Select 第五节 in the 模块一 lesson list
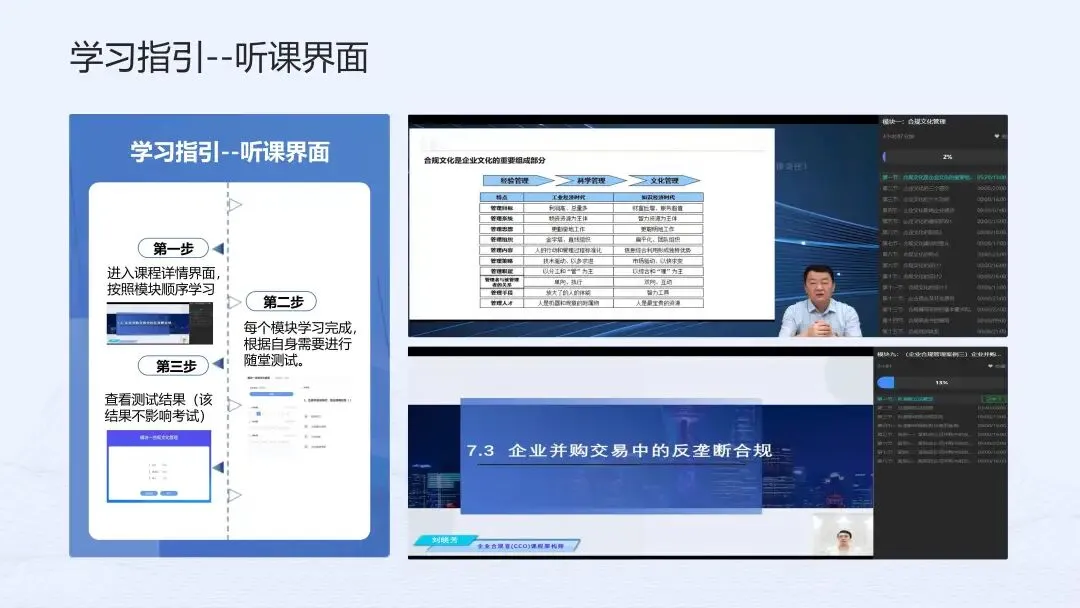Image resolution: width=1080 pixels, height=608 pixels. point(944,221)
